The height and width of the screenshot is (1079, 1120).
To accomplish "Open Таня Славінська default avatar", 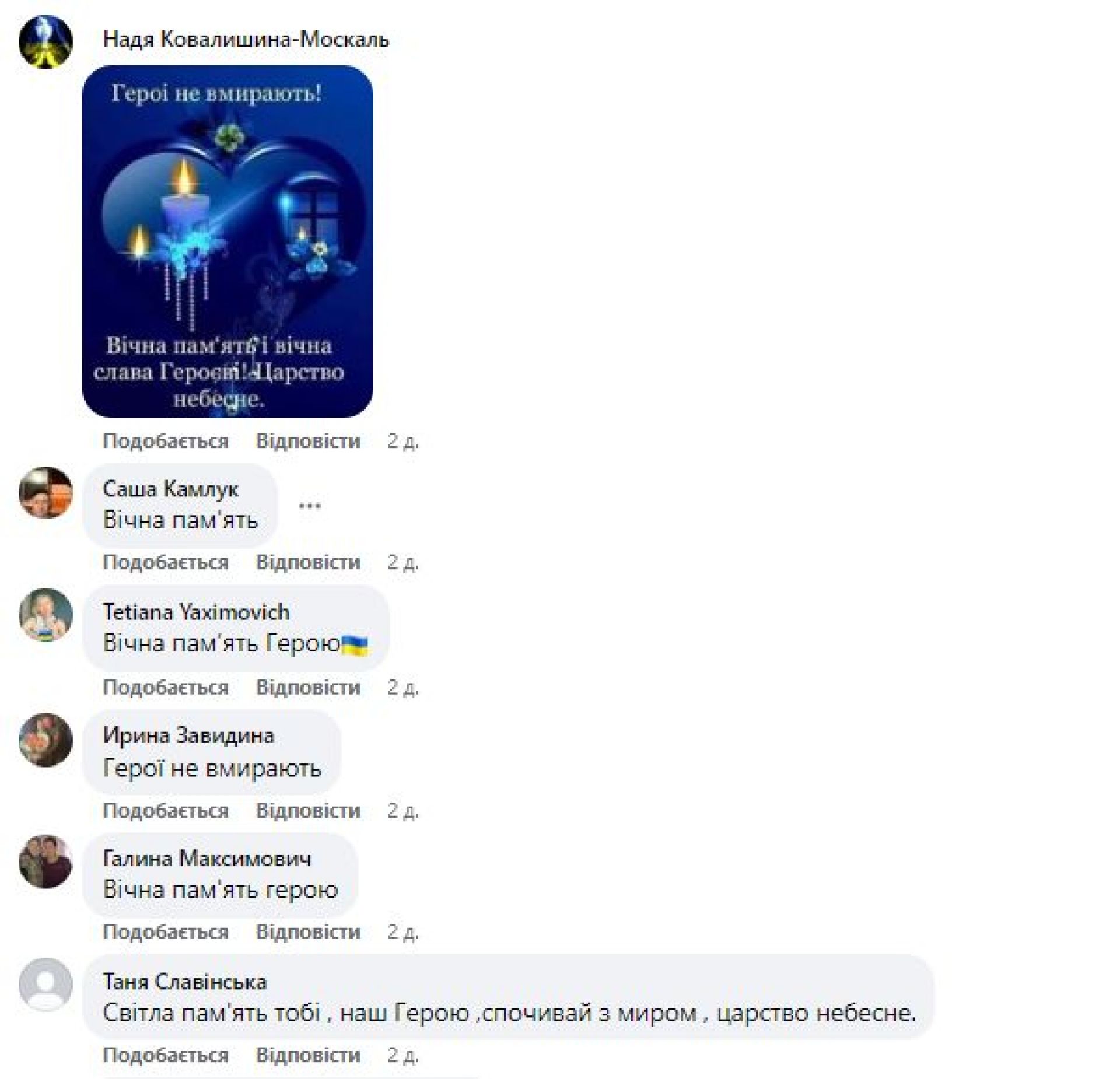I will (45, 985).
